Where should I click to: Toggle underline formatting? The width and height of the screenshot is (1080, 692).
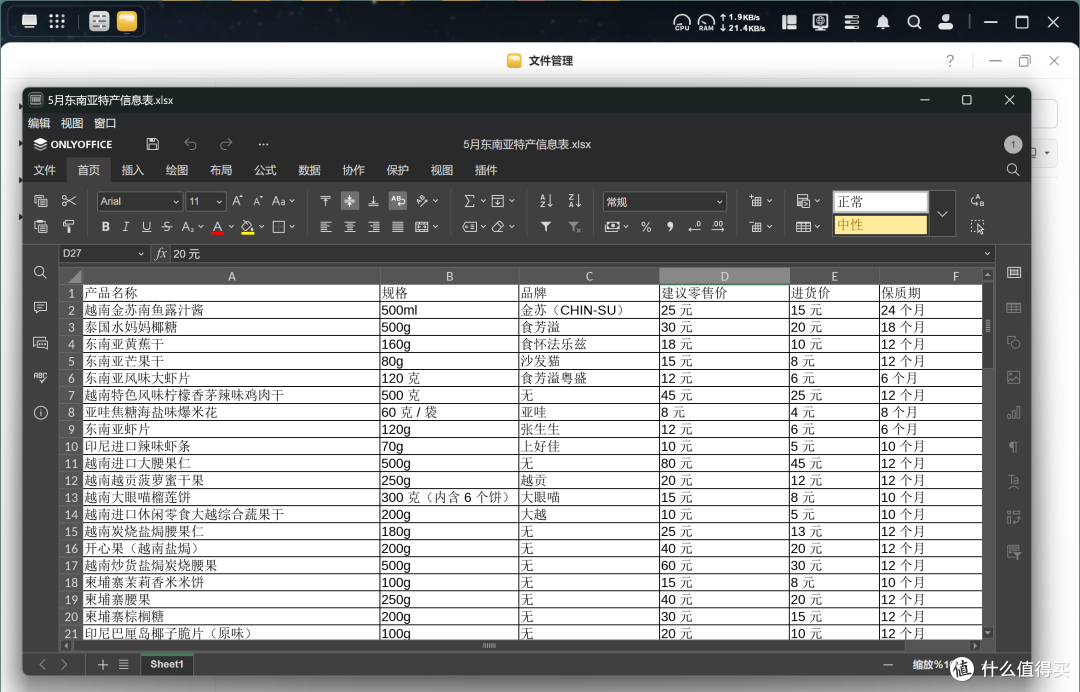coord(146,227)
